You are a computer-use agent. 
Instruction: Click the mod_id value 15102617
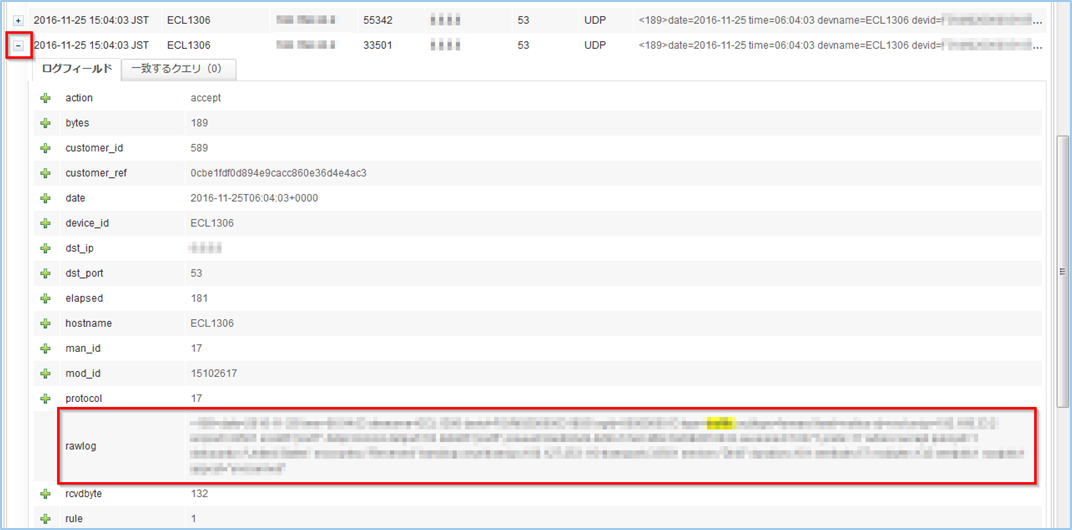click(214, 373)
